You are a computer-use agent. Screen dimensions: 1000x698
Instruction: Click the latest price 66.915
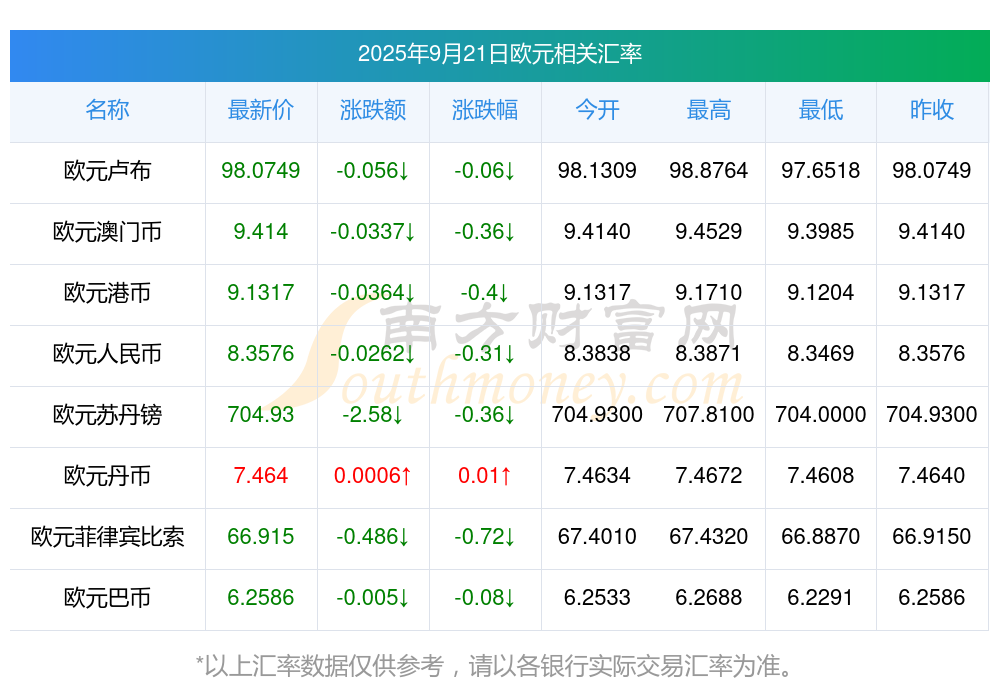click(x=261, y=537)
